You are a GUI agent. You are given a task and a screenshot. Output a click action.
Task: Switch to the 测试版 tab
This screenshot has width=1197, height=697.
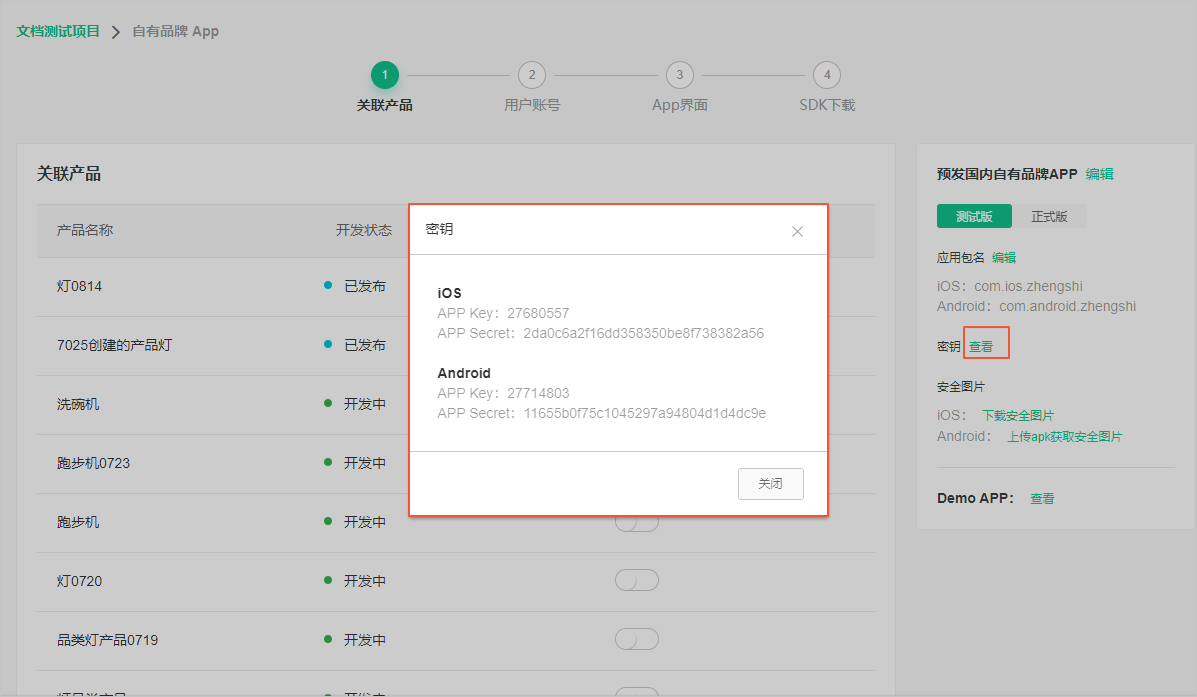coord(974,216)
